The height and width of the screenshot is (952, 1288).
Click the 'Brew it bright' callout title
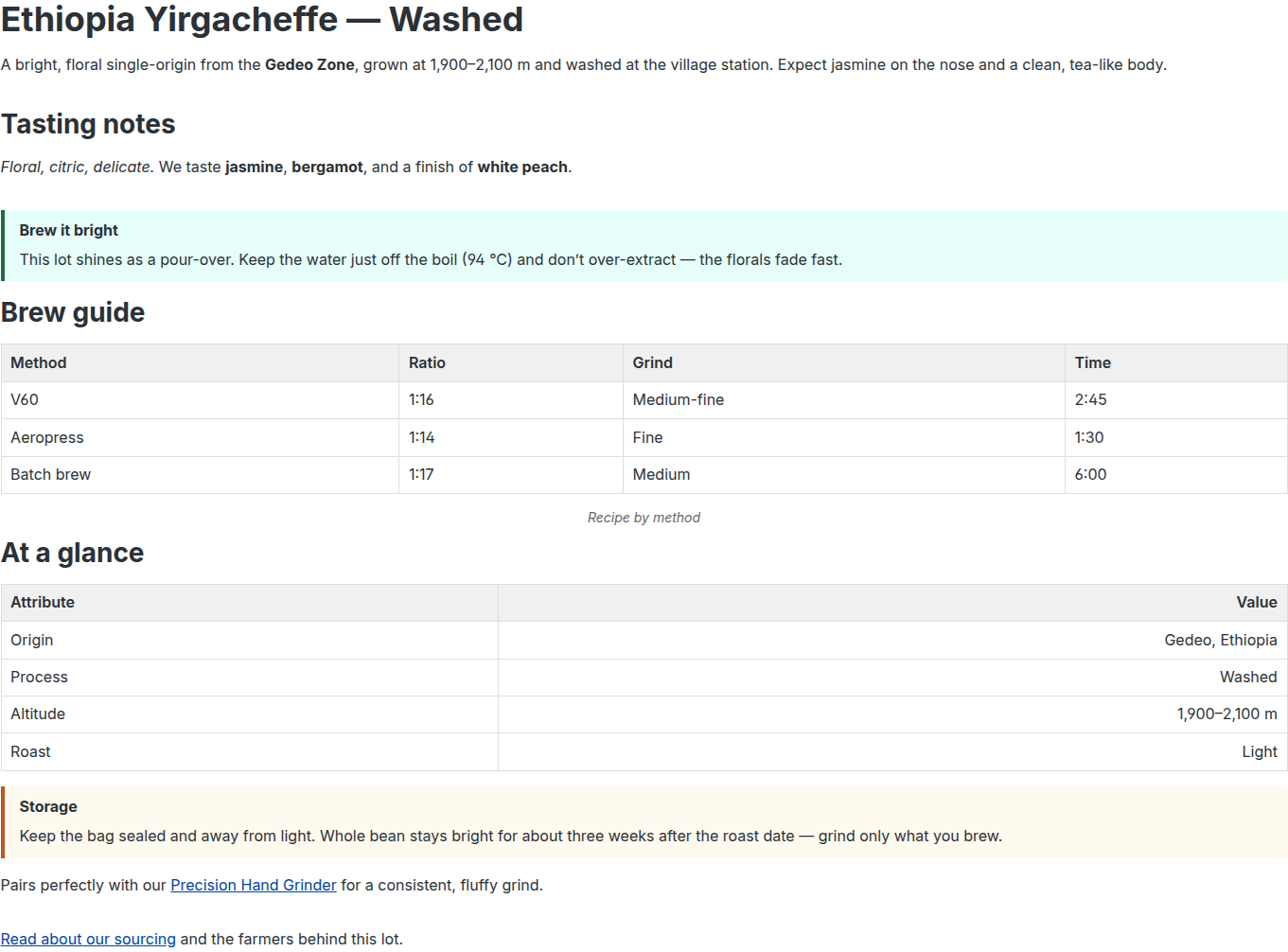point(69,230)
